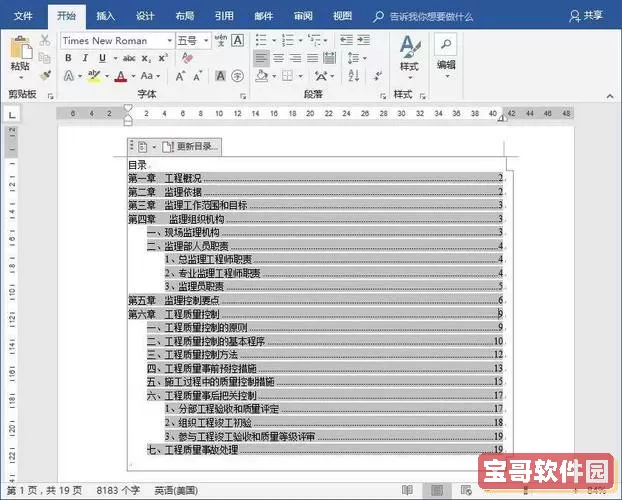Collapse the ribbon with the chevron
Screen dimensions: 622x500
610,96
